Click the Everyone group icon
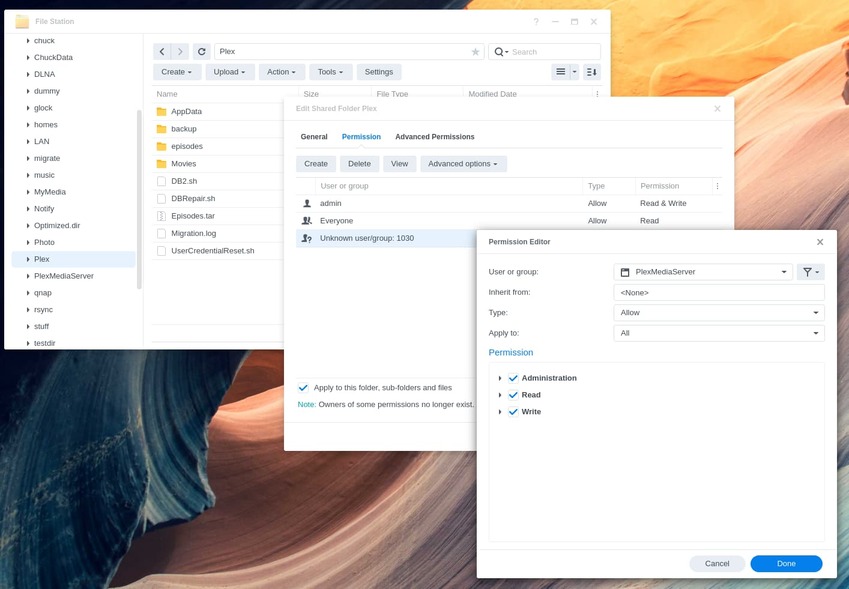This screenshot has height=589, width=849. pyautogui.click(x=307, y=221)
